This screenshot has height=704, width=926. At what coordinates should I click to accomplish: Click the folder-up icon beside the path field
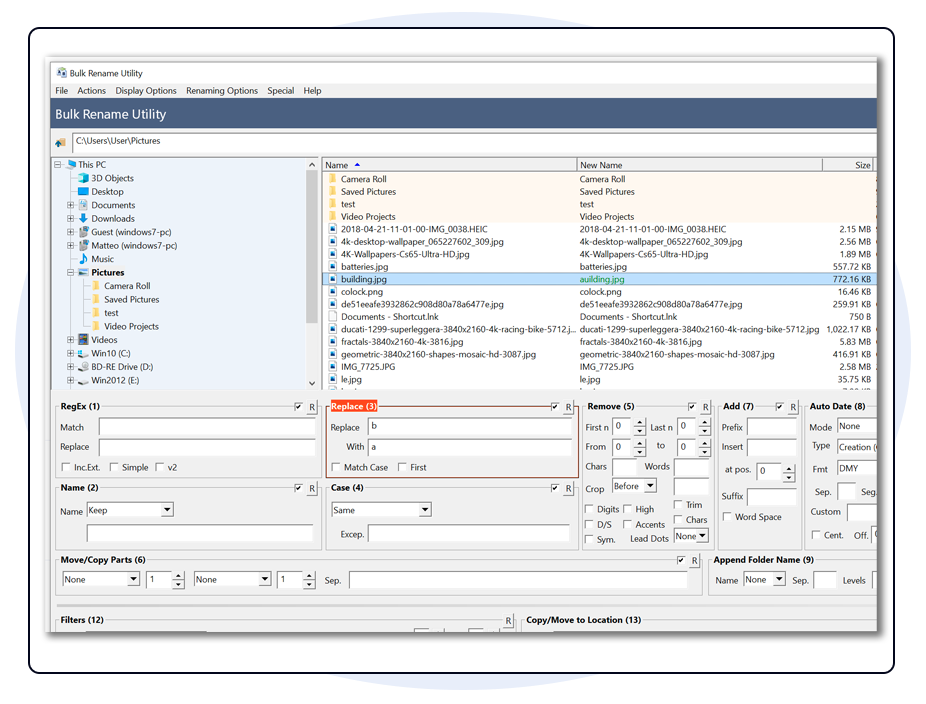pos(60,142)
